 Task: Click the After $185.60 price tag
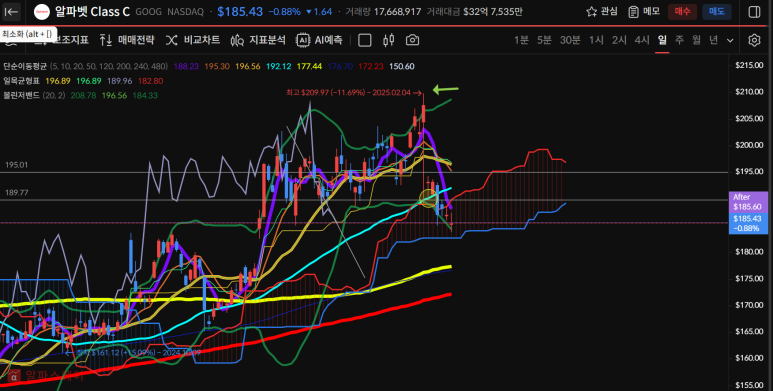point(748,202)
